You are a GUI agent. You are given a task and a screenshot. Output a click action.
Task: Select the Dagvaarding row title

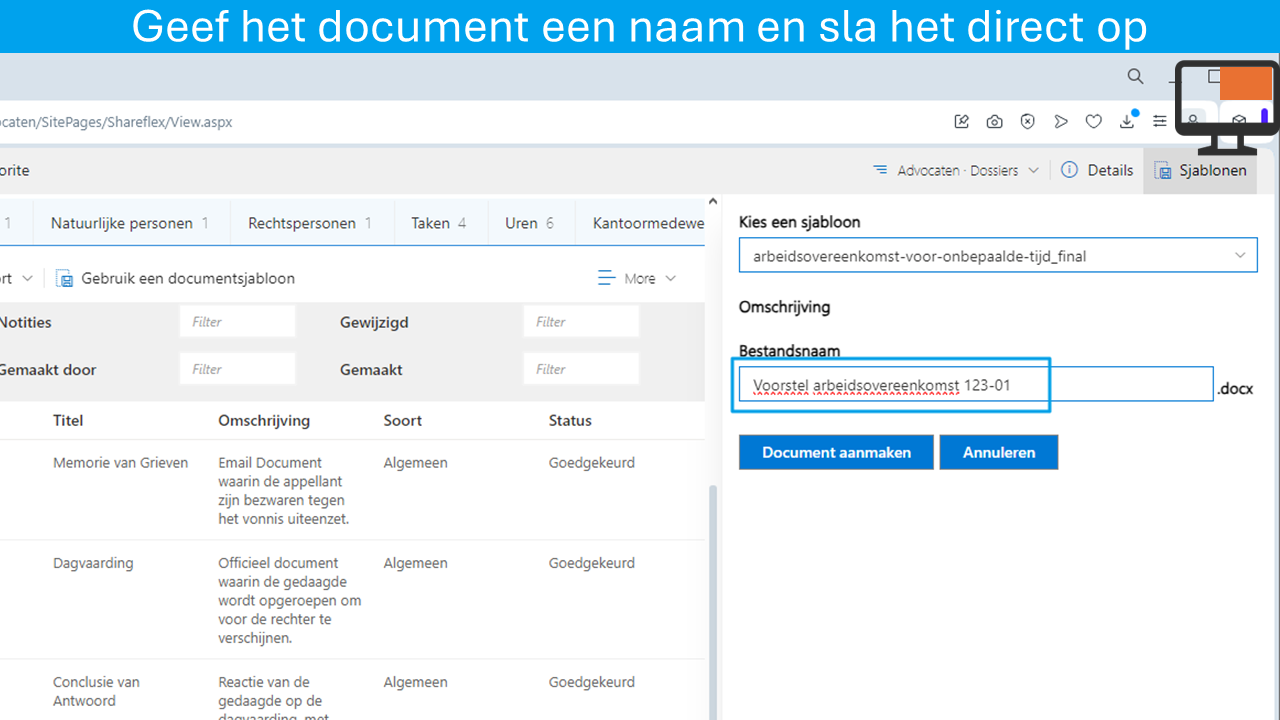pos(93,563)
